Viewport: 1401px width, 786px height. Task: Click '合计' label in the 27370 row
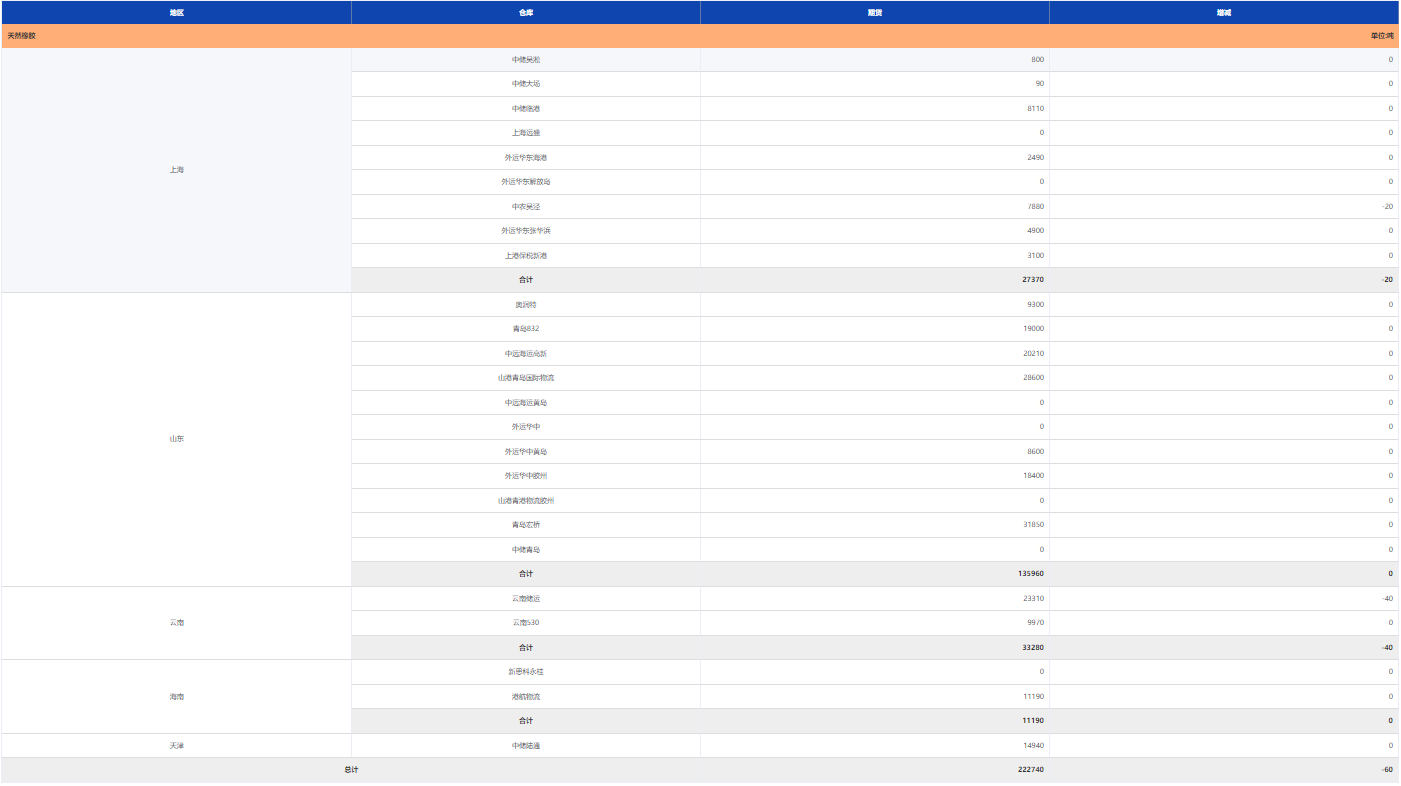[x=526, y=280]
